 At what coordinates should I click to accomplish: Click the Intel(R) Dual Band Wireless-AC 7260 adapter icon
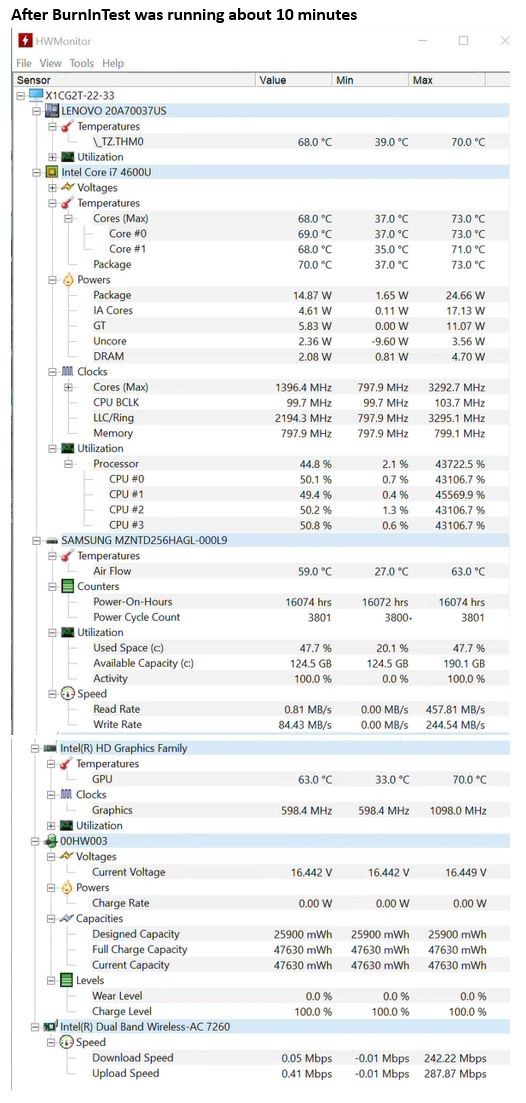click(51, 1027)
